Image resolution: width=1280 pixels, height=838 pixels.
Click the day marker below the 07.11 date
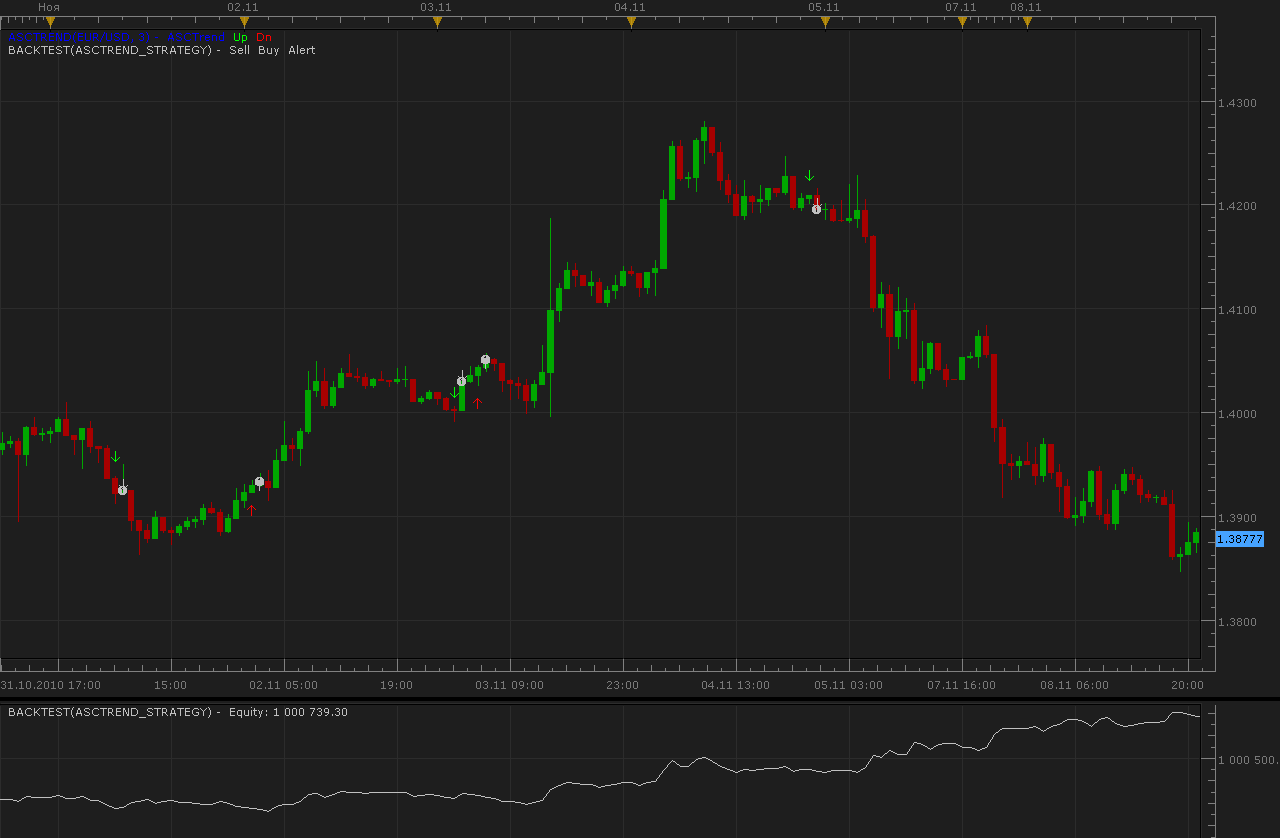(962, 22)
